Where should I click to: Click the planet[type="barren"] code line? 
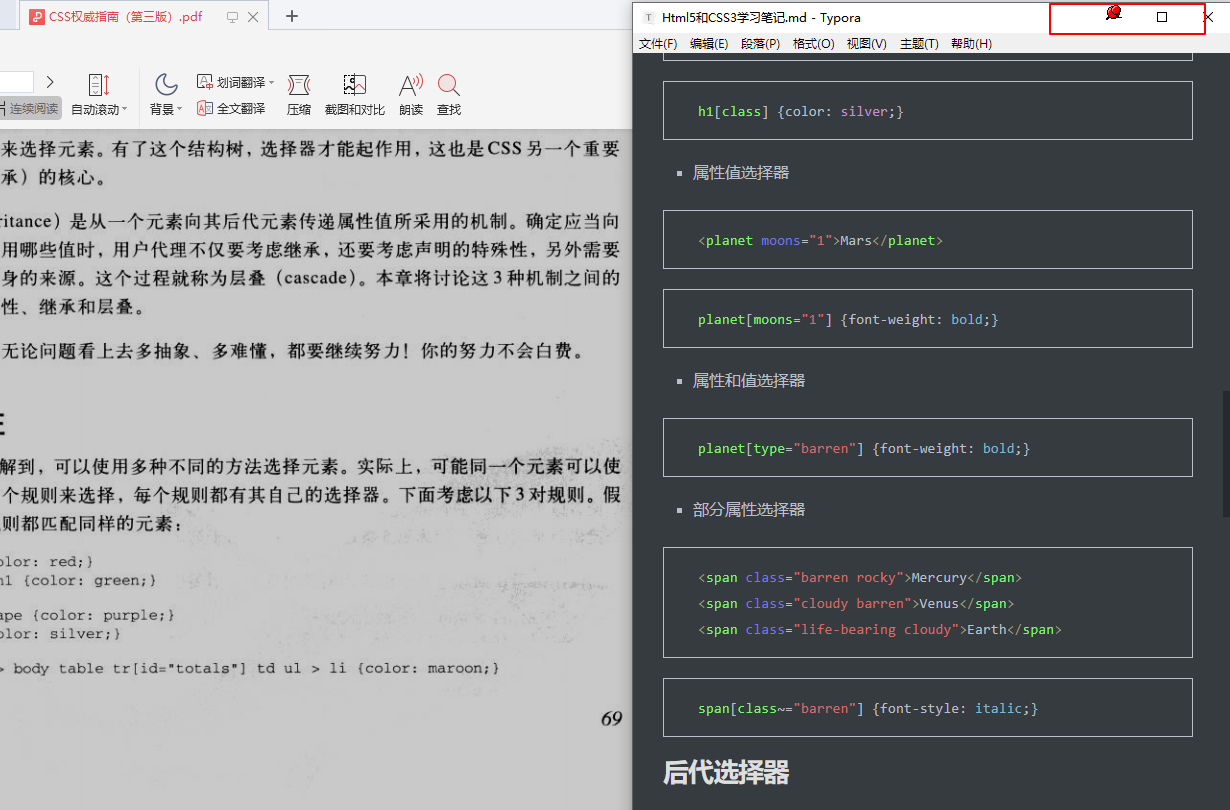click(864, 448)
